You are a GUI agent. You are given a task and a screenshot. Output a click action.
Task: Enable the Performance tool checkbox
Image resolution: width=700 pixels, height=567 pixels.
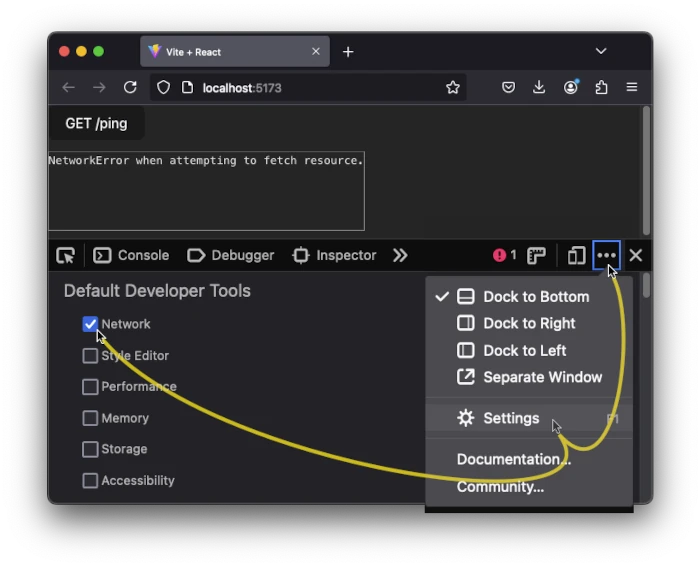tap(90, 387)
